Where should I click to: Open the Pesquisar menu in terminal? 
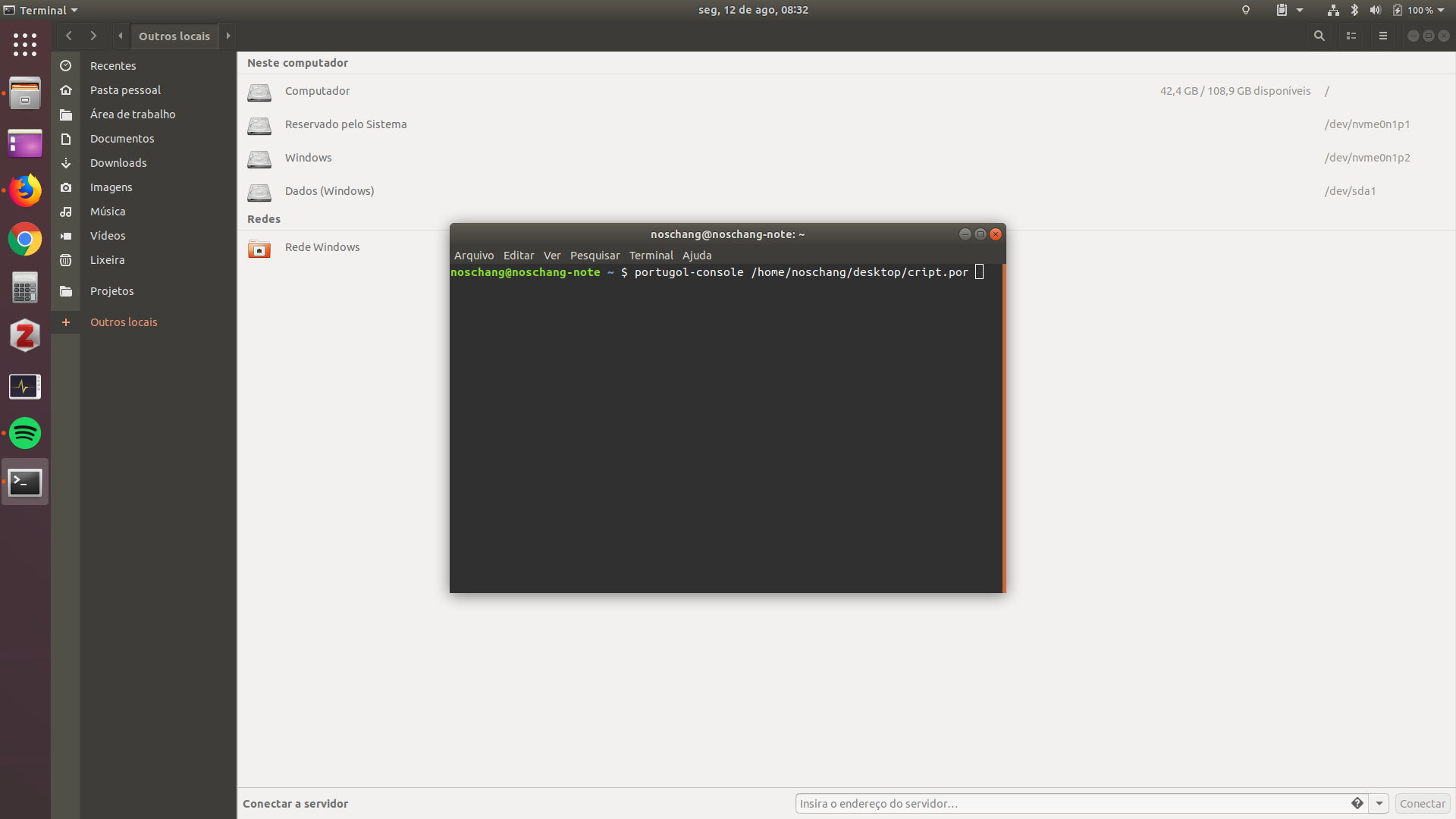tap(595, 256)
